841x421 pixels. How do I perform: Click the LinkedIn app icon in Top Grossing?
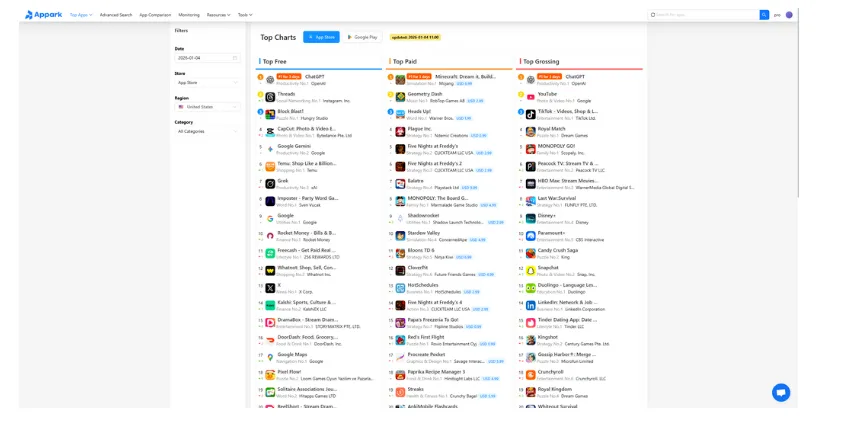531,305
